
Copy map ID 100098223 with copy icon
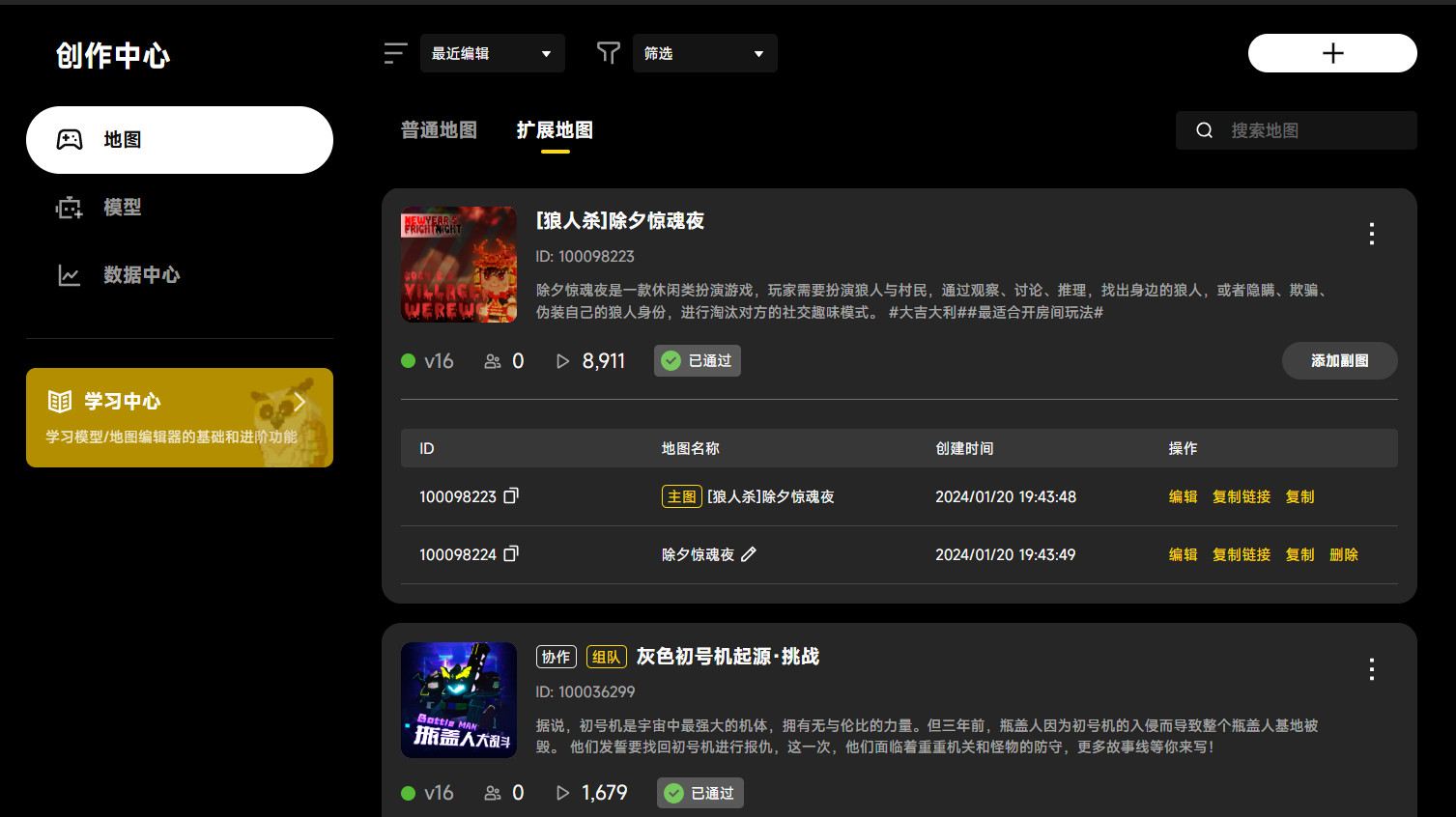pyautogui.click(x=511, y=495)
